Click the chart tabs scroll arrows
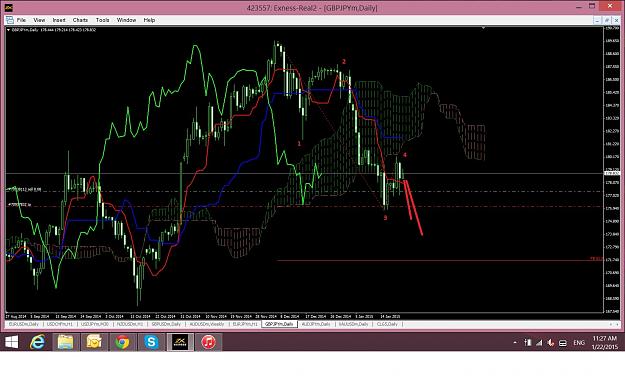Image resolution: width=625 pixels, height=392 pixels. click(x=614, y=324)
